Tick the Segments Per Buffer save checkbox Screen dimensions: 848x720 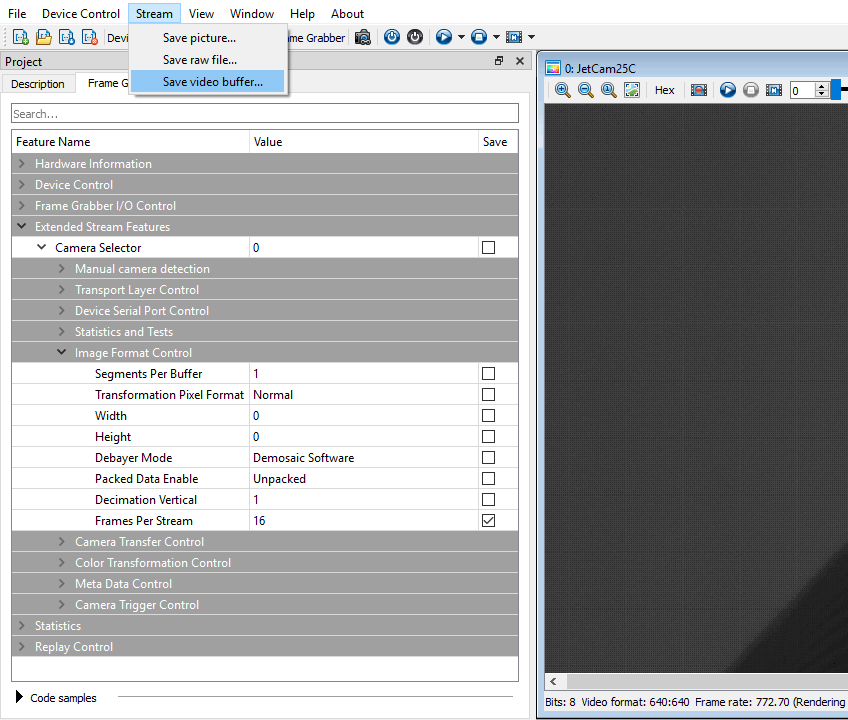[488, 374]
